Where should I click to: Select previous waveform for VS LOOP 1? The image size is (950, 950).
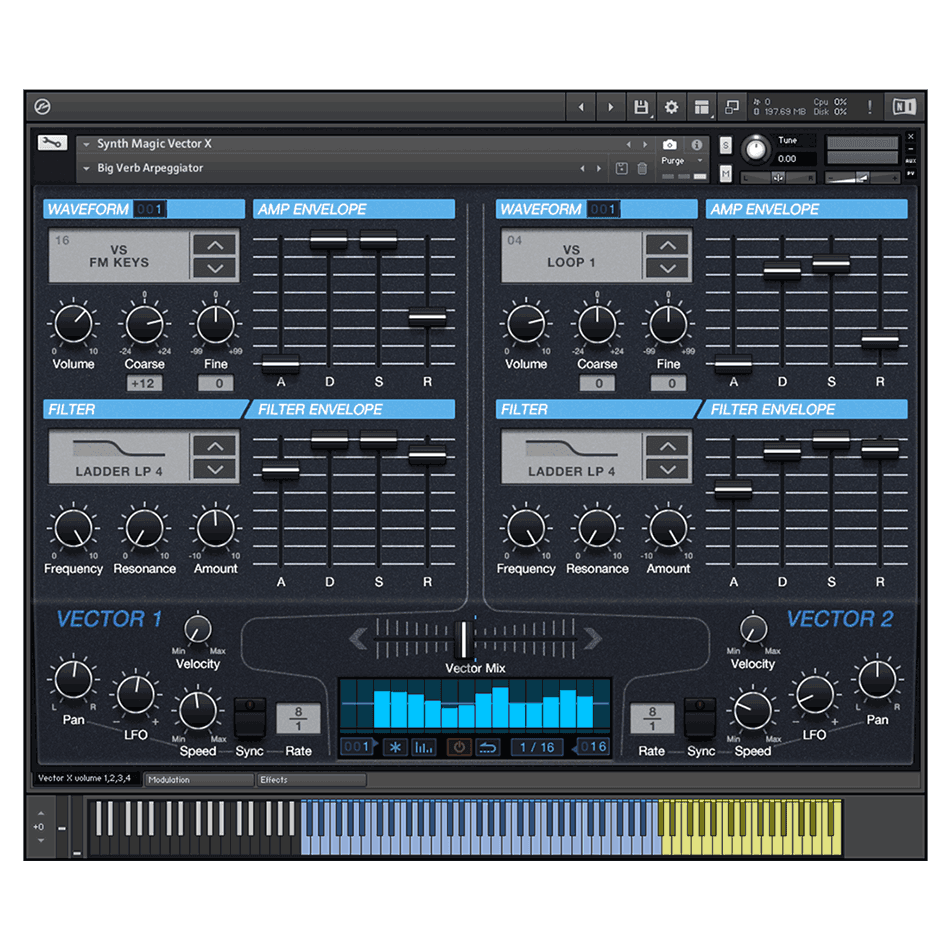pyautogui.click(x=668, y=245)
